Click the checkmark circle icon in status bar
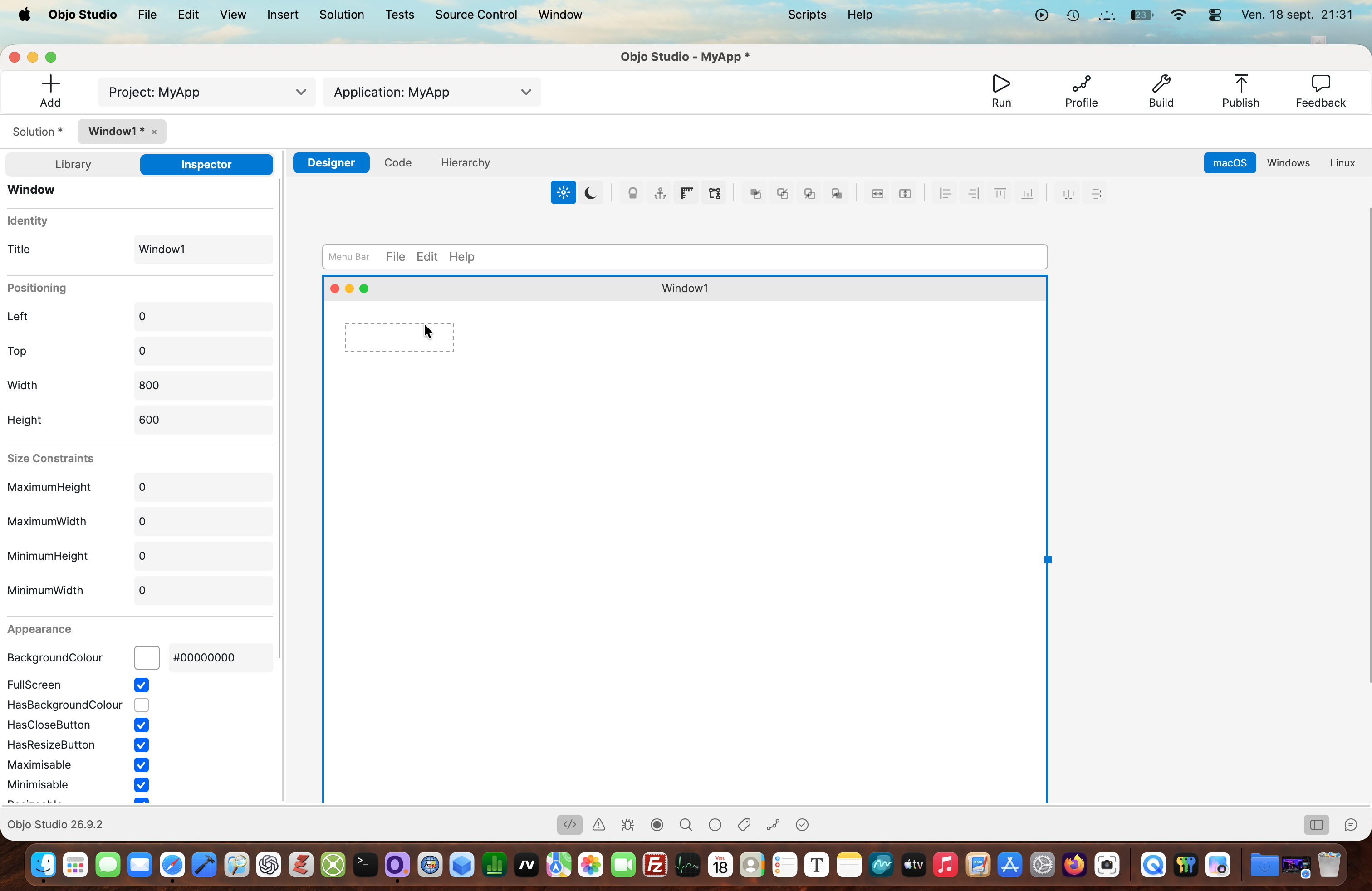 [x=802, y=825]
